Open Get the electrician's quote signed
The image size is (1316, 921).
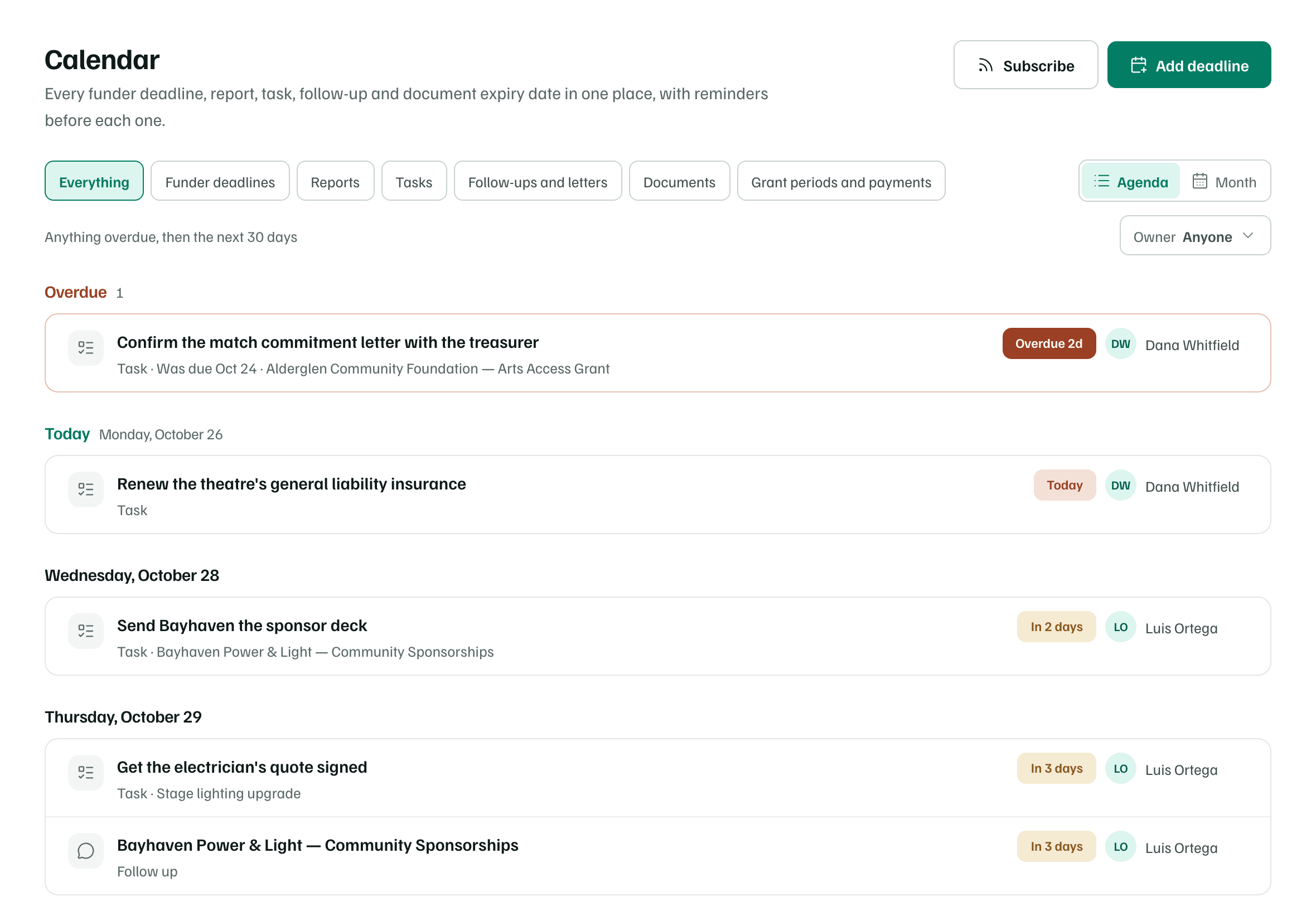pos(657,778)
